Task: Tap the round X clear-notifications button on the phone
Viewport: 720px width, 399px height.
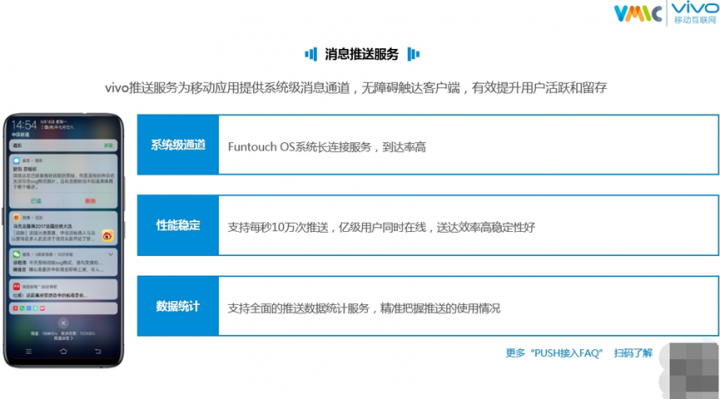Action: (63, 323)
